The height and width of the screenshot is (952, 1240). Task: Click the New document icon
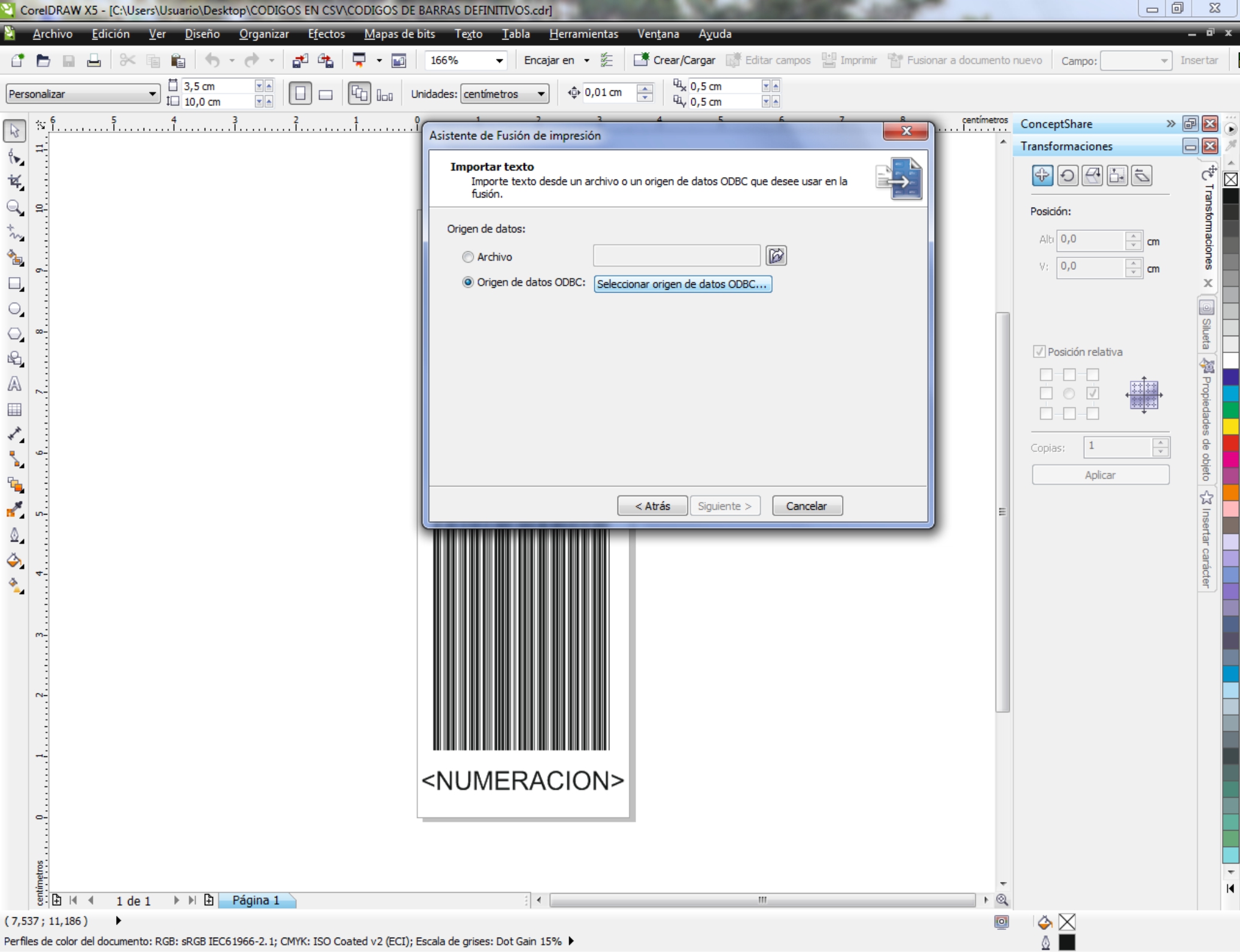coord(17,60)
